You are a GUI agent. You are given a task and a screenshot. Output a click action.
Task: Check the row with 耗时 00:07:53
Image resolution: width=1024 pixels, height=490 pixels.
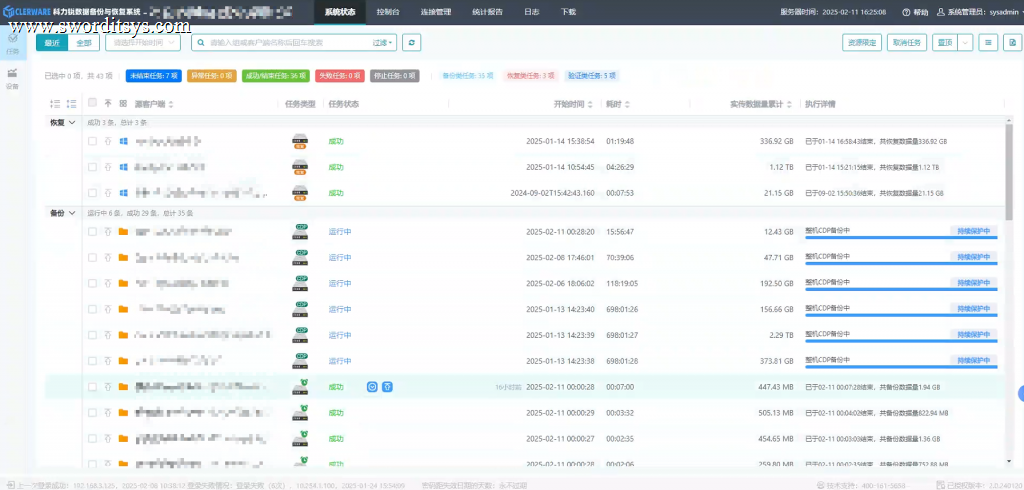coord(92,193)
